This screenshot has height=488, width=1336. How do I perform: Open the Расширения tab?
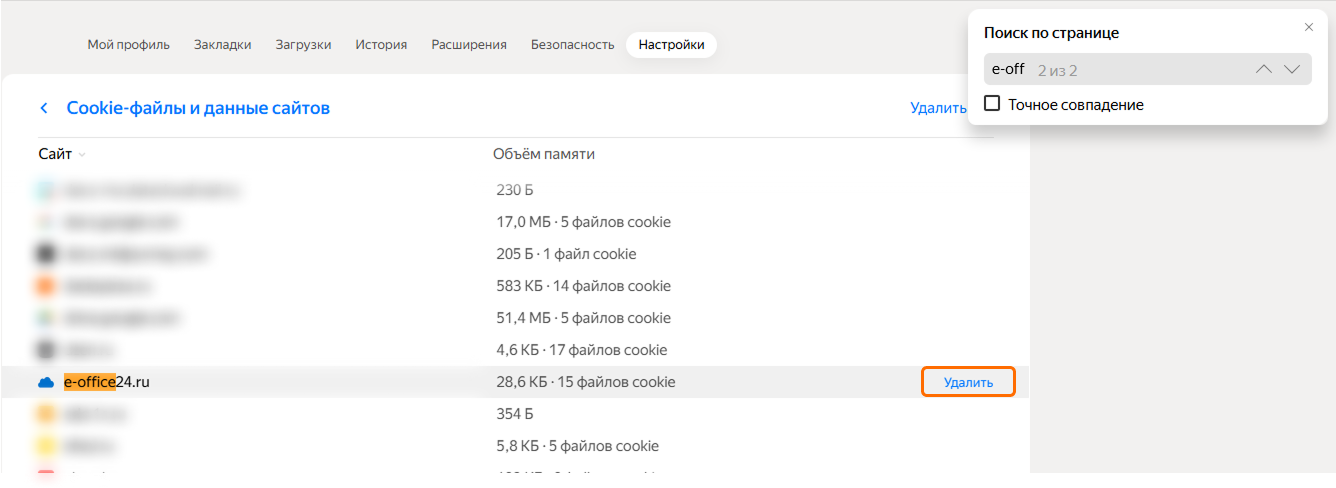click(469, 45)
